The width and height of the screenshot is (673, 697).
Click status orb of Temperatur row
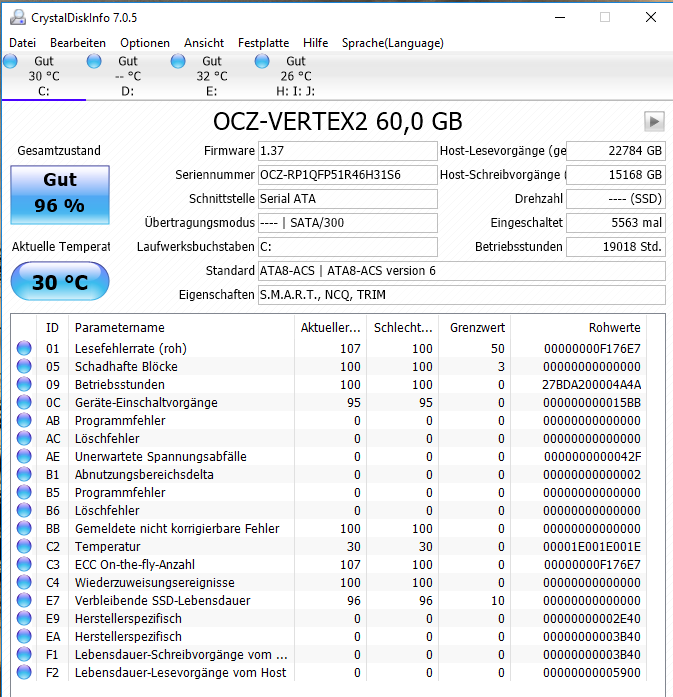pyautogui.click(x=24, y=546)
